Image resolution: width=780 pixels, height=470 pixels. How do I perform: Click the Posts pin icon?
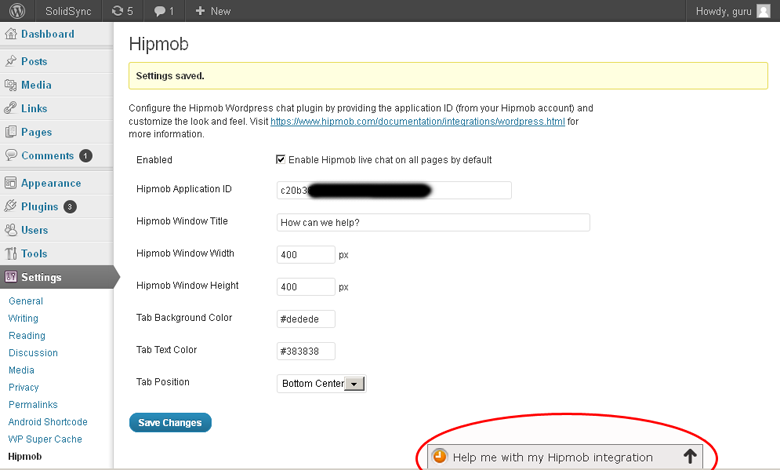coord(10,61)
